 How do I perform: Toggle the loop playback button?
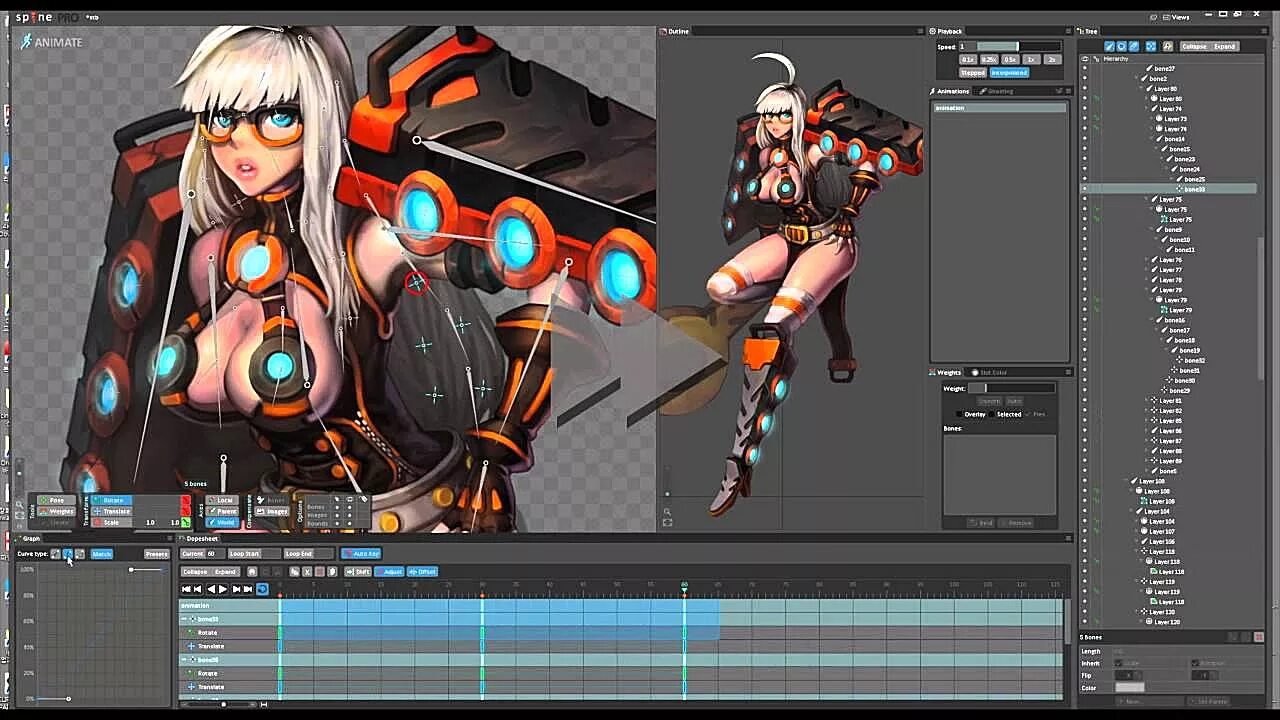(x=262, y=589)
